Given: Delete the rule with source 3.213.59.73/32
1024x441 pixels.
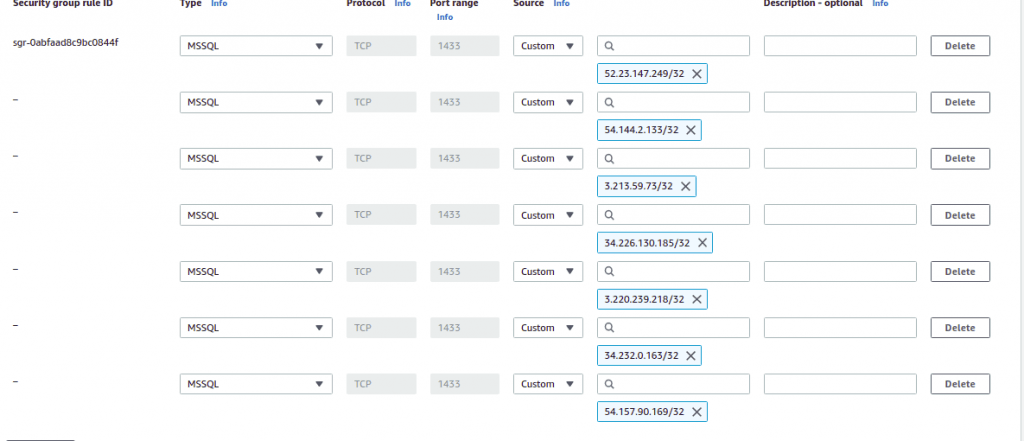Looking at the screenshot, I should tap(959, 158).
